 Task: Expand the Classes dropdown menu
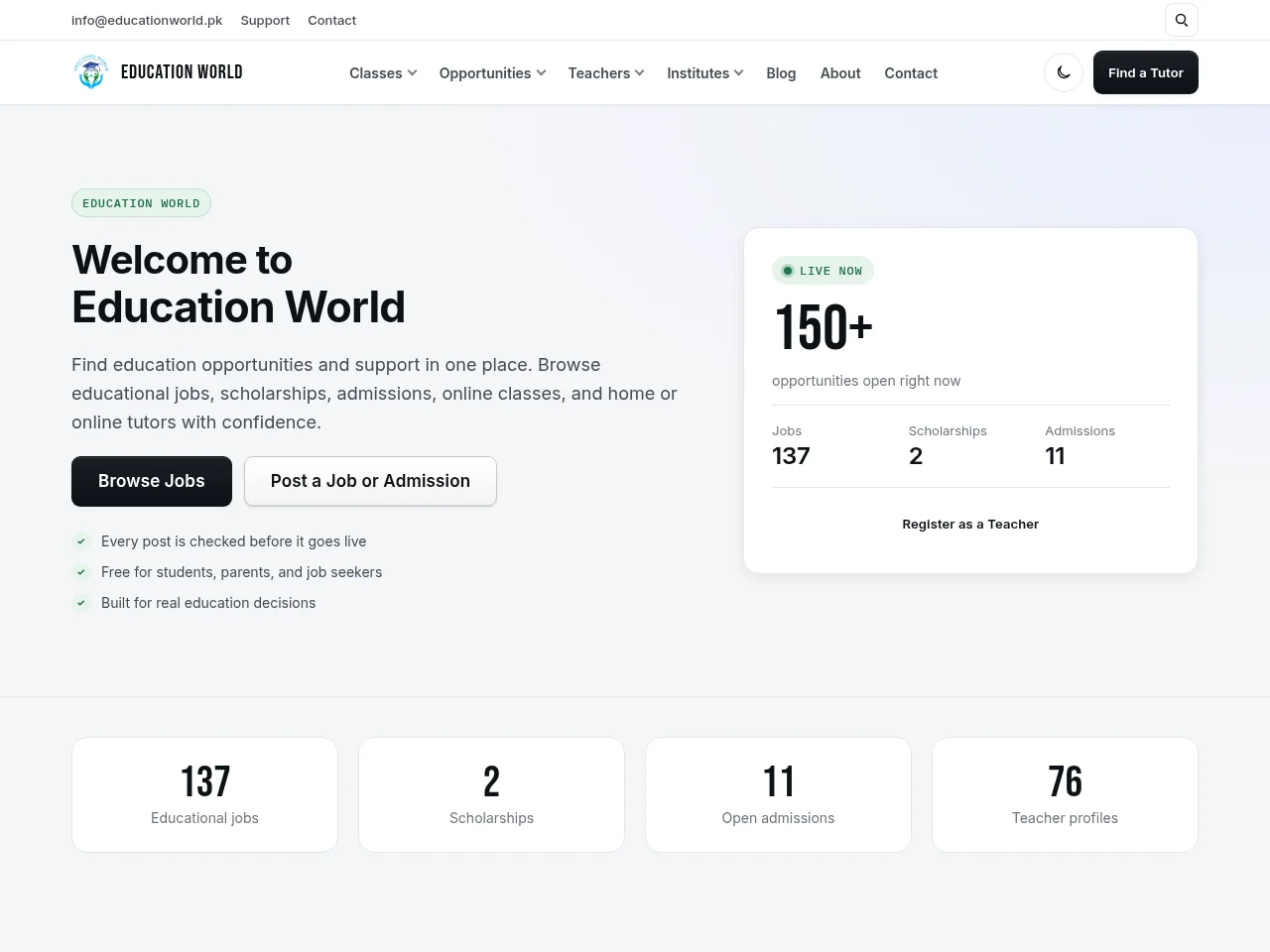pos(383,73)
